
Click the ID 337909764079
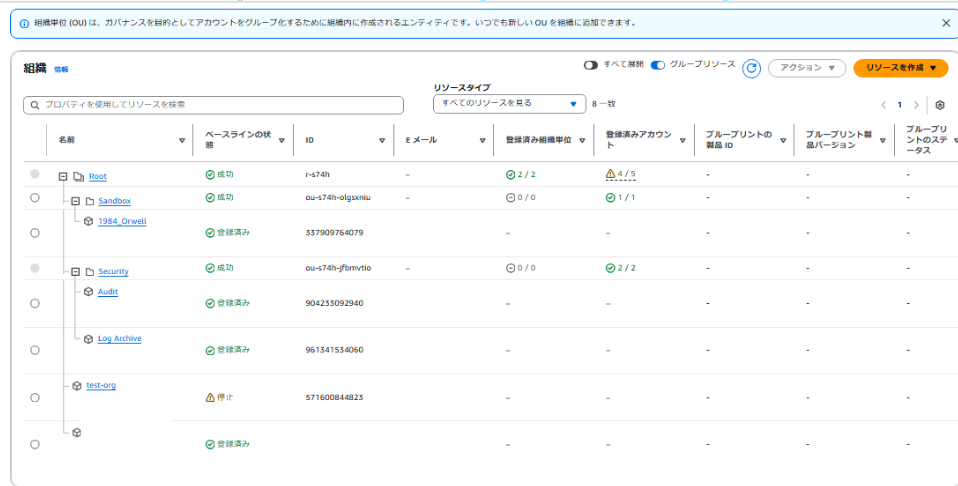334,233
